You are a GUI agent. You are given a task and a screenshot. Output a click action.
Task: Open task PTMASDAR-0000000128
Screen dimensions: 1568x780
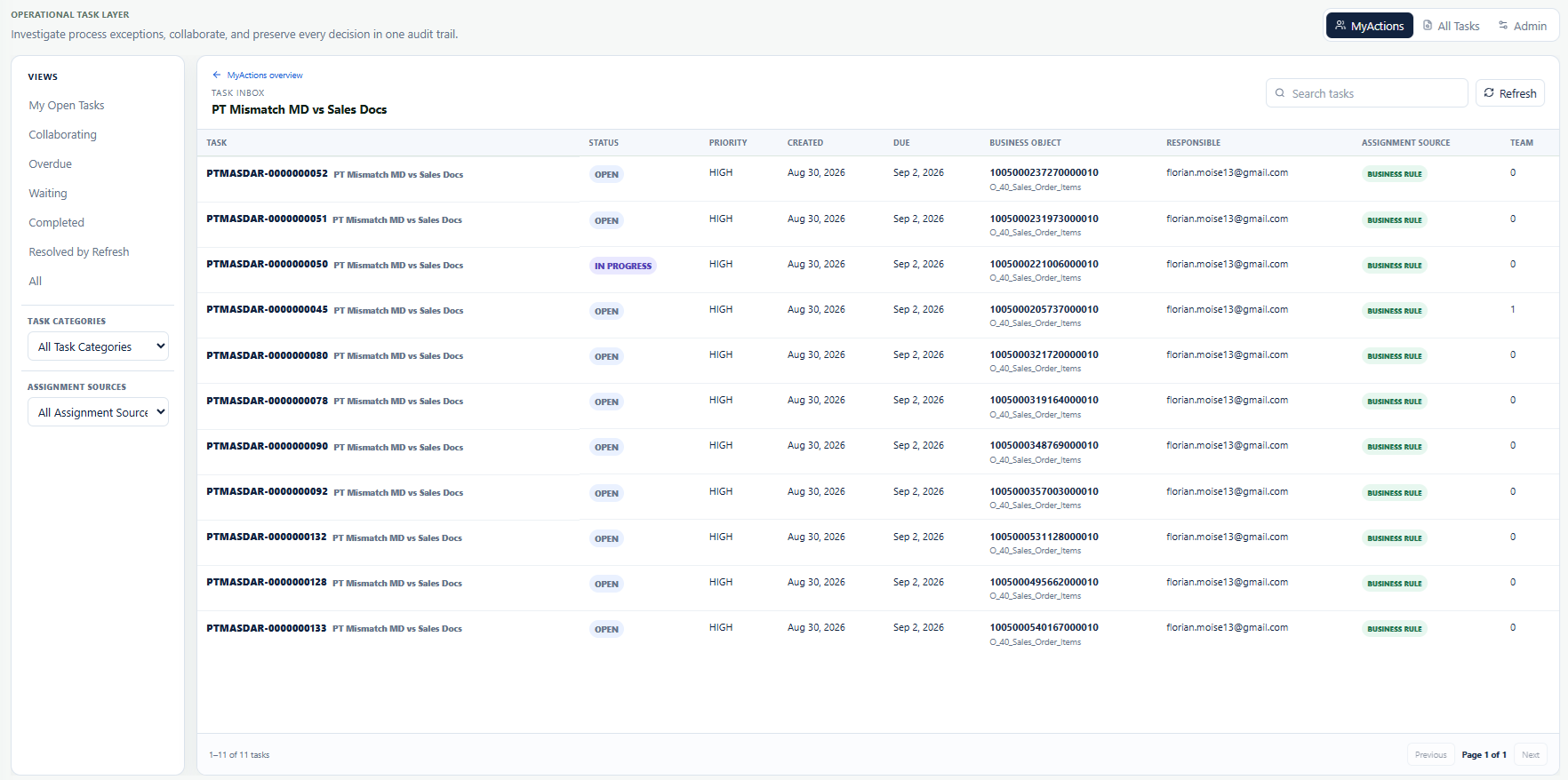click(x=267, y=583)
